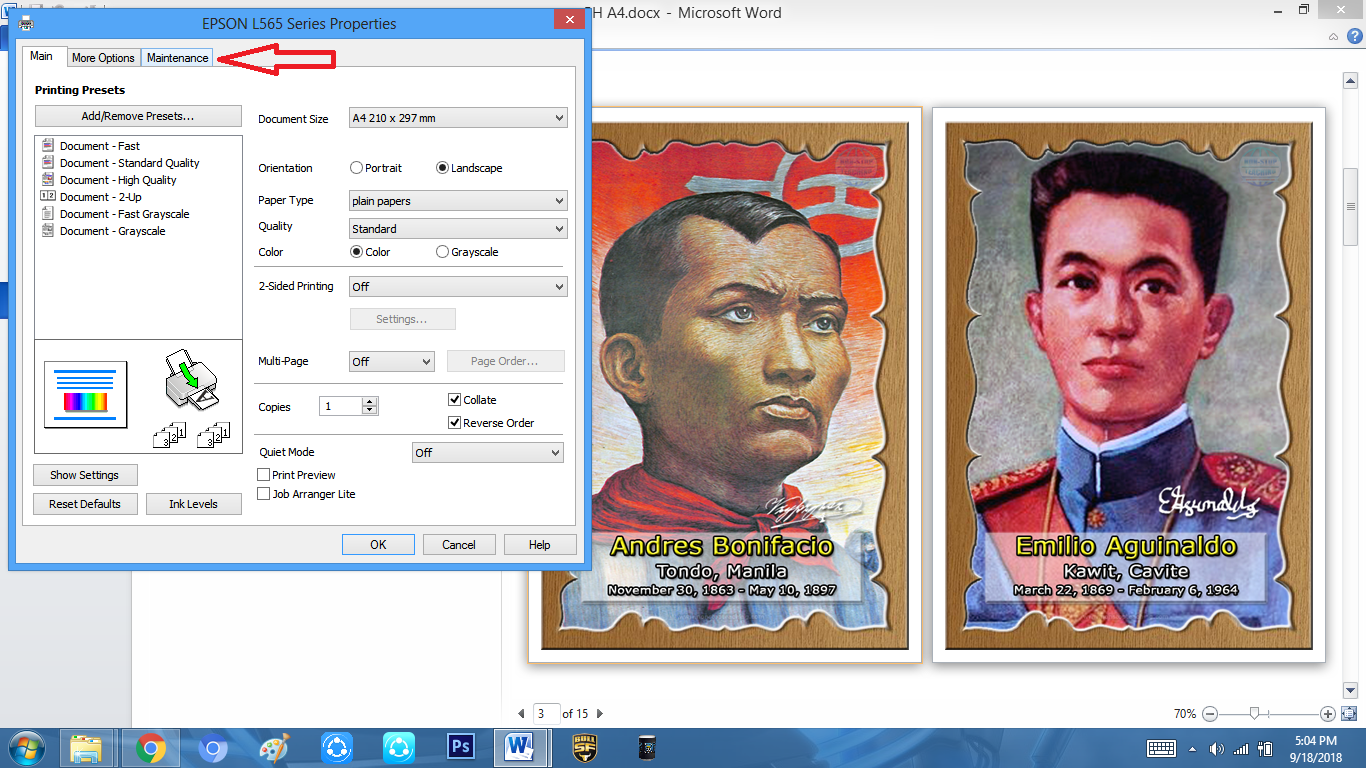This screenshot has height=768, width=1366.
Task: Click the Show Settings button
Action: [85, 475]
